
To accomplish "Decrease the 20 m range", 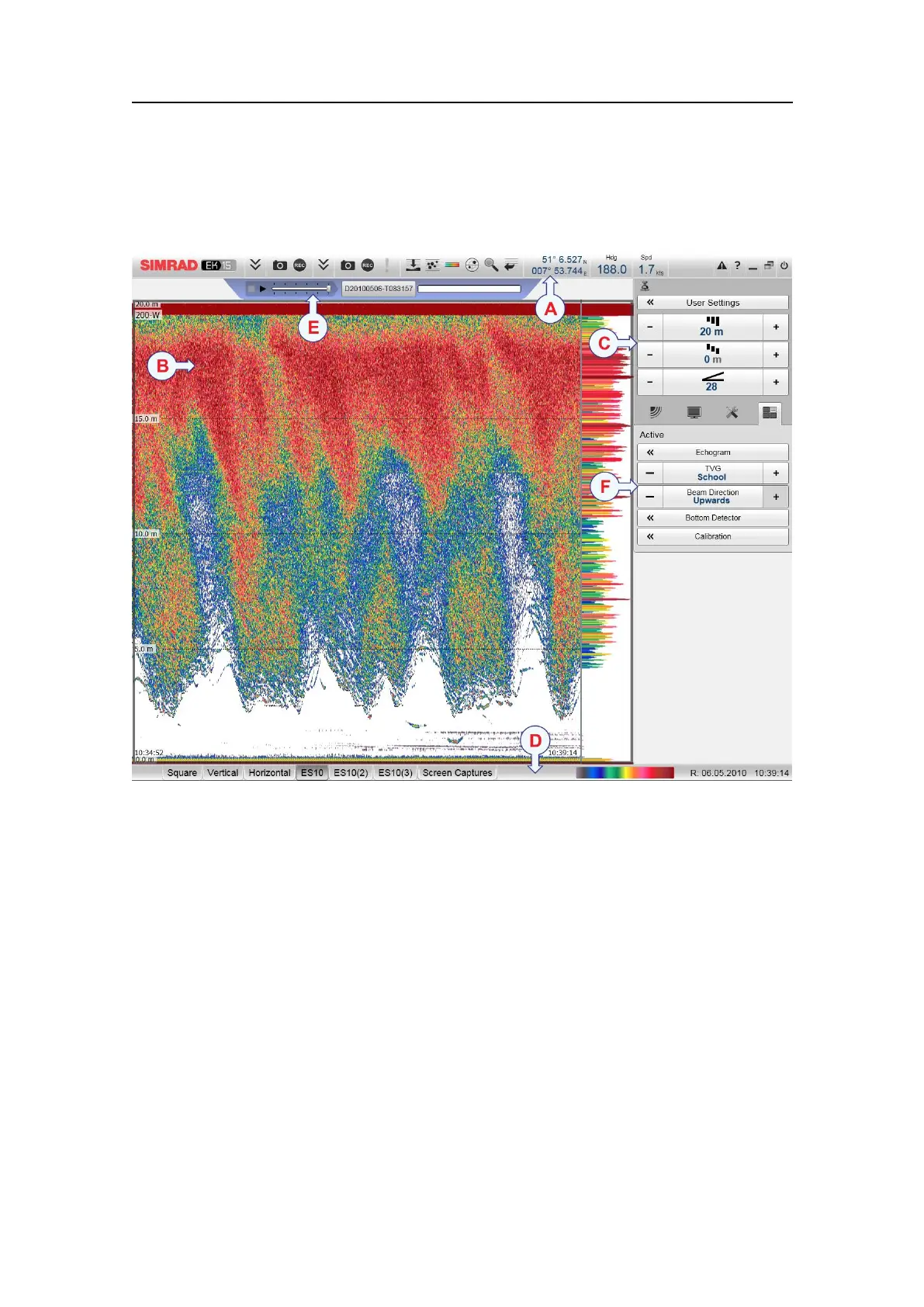I will click(x=650, y=328).
